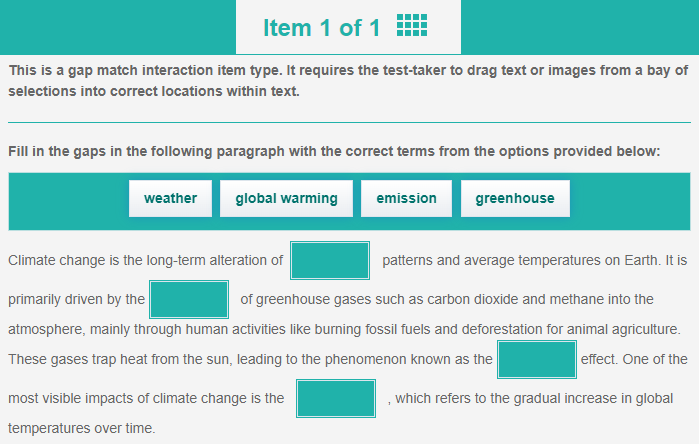Click the gap before the word 'effect'
This screenshot has width=699, height=444.
[x=537, y=359]
